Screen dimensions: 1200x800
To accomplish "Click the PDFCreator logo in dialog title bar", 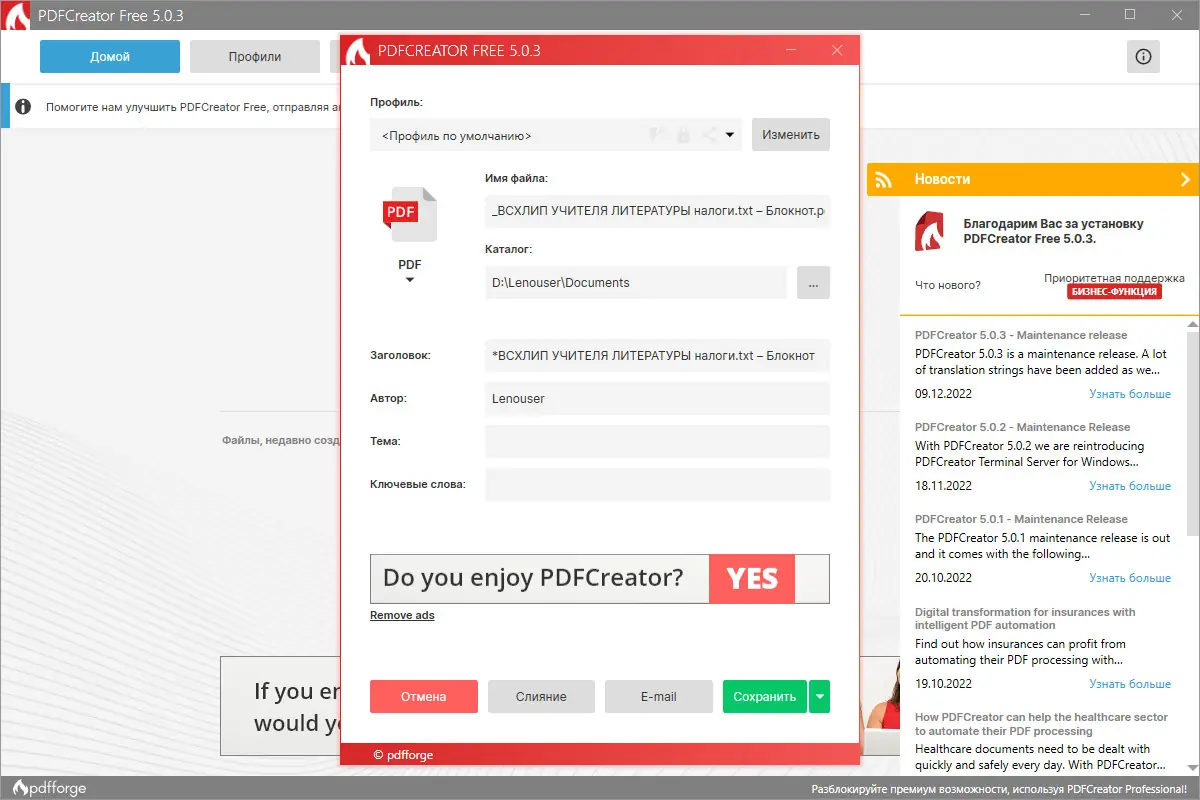I will click(359, 50).
